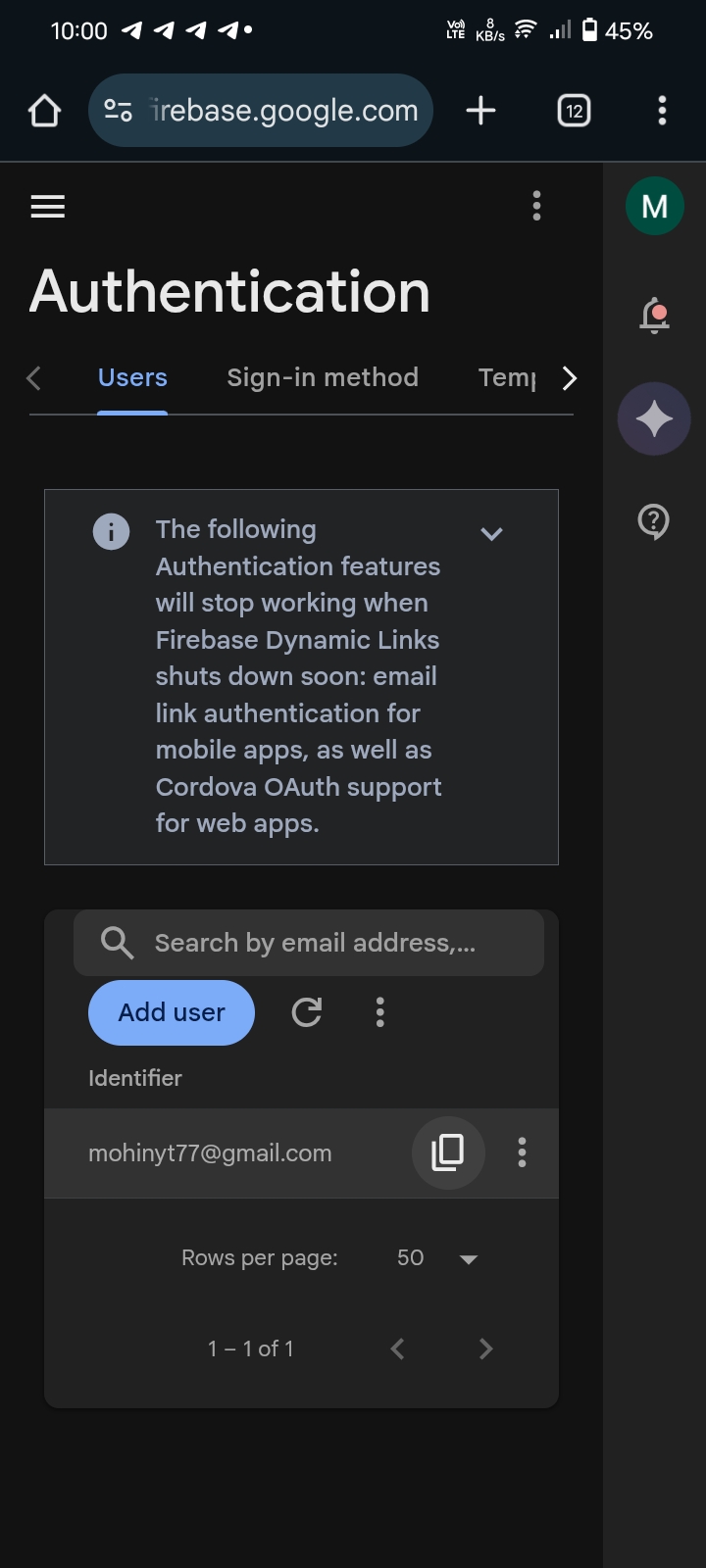
Task: Focus the search by email field
Action: (x=314, y=943)
